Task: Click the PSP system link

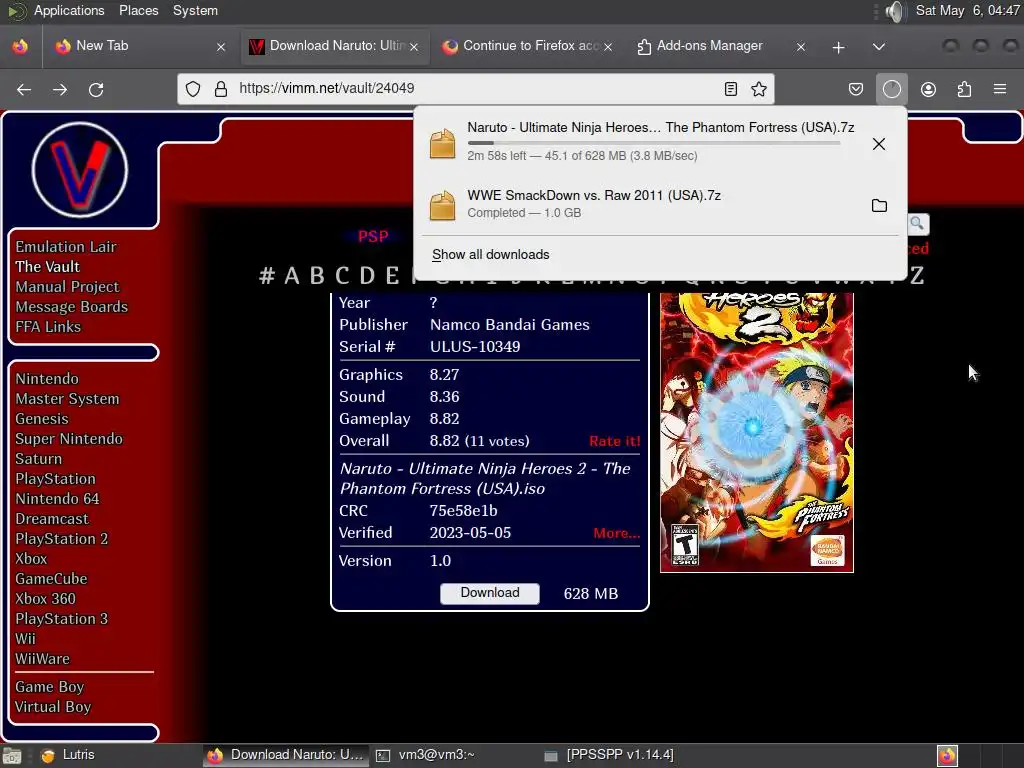Action: click(373, 236)
